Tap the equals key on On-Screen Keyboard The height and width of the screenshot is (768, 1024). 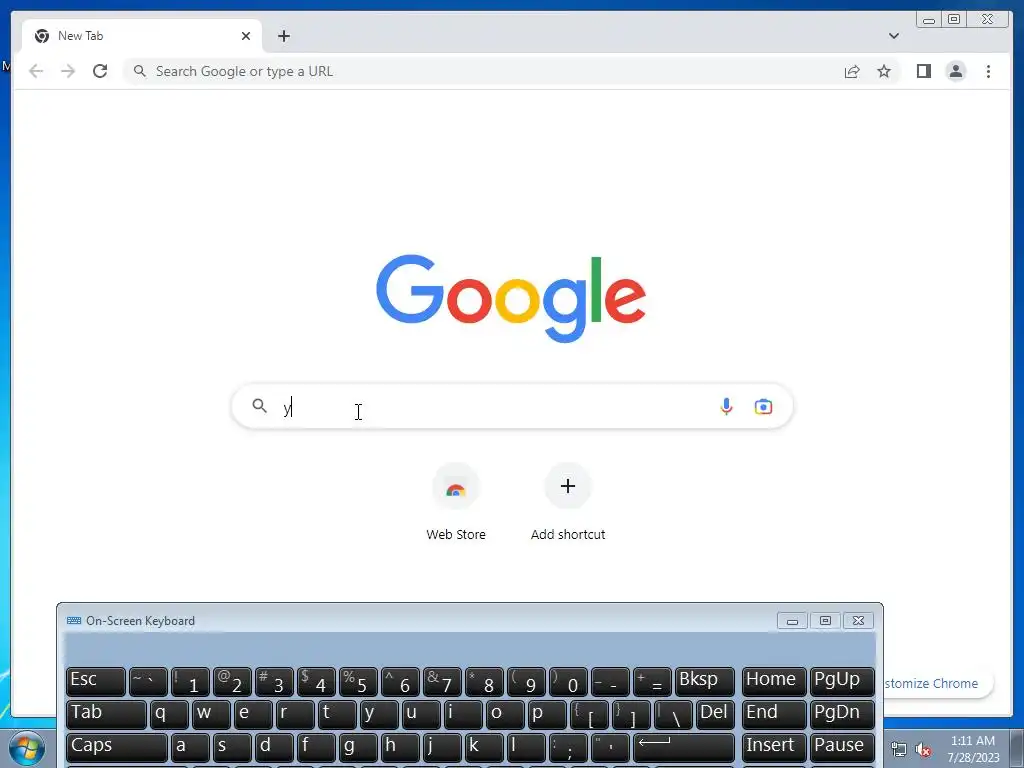652,681
